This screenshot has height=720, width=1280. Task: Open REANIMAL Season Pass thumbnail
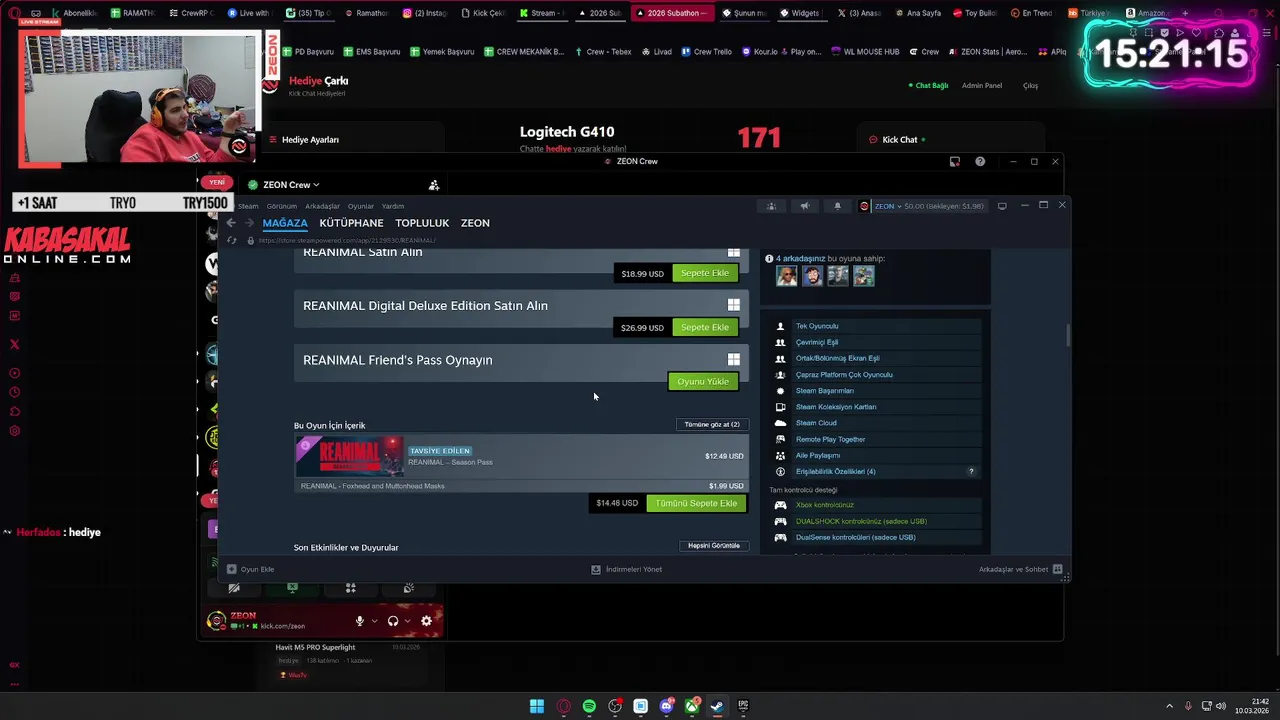pos(349,456)
